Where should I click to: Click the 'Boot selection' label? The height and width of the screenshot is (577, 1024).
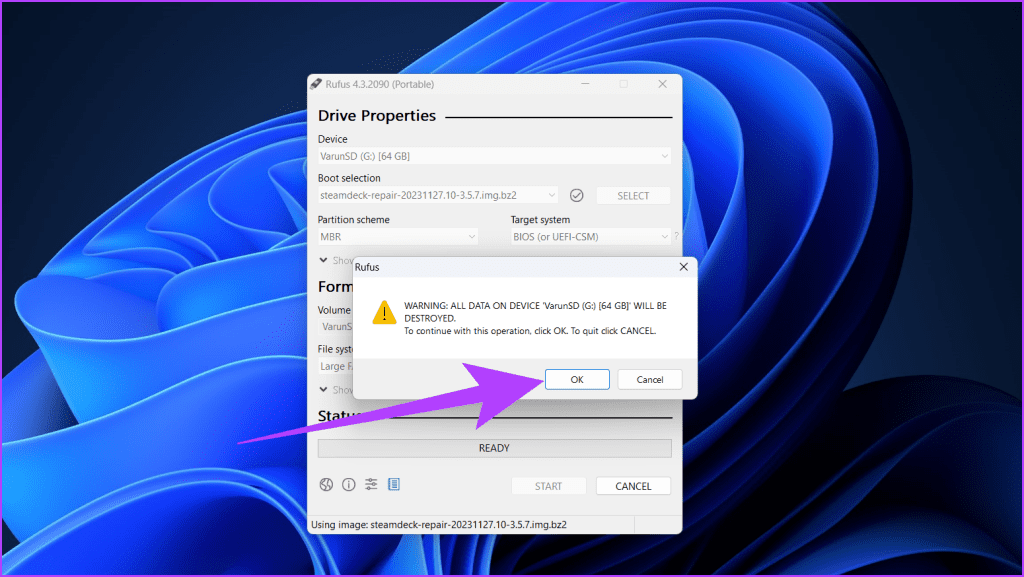(349, 178)
